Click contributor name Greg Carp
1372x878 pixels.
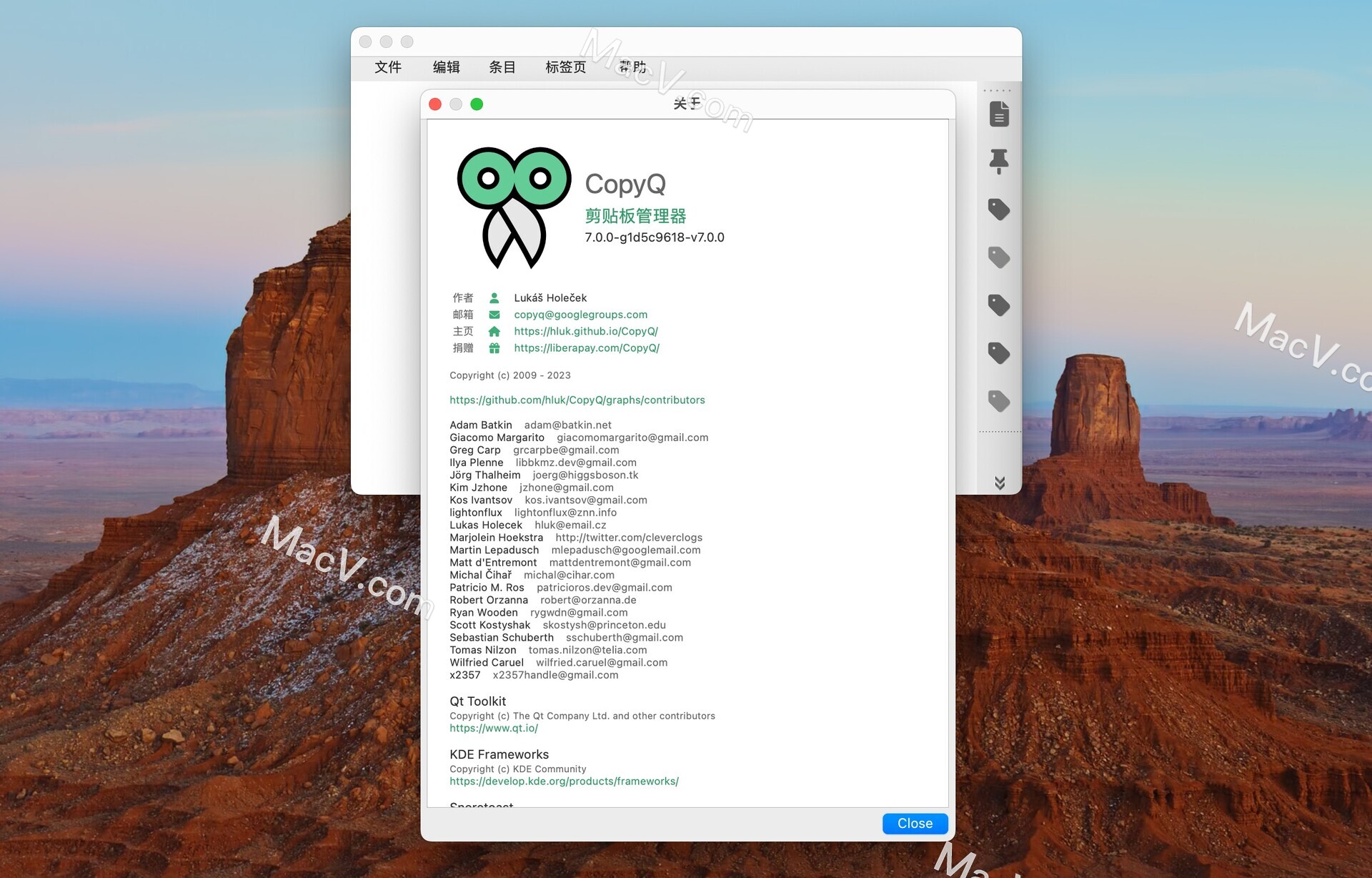click(x=475, y=450)
